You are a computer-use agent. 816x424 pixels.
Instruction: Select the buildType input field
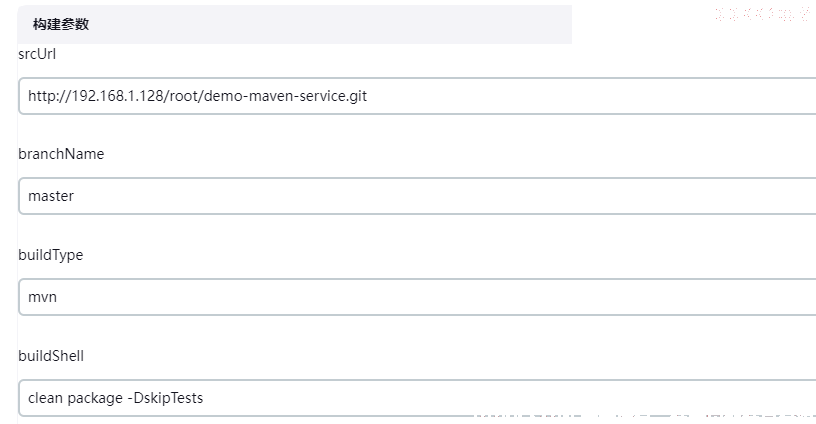(417, 297)
